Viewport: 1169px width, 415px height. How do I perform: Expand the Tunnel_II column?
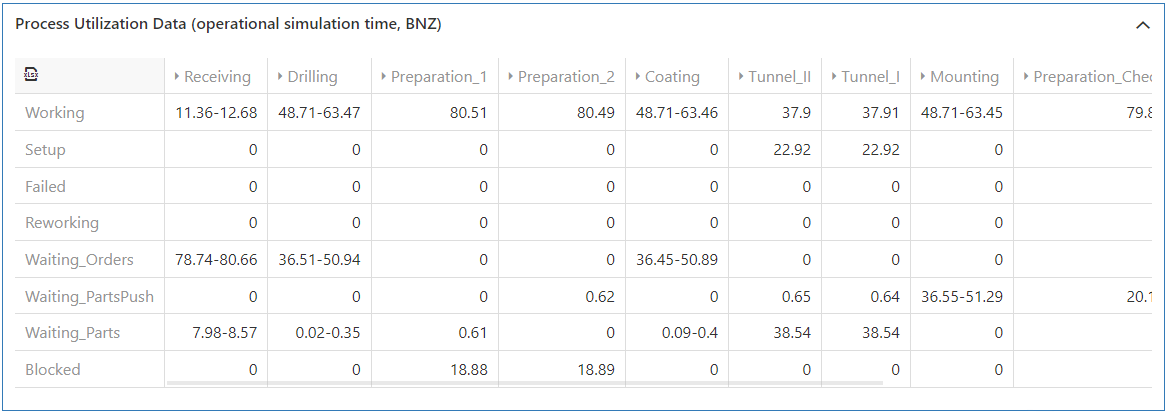741,77
